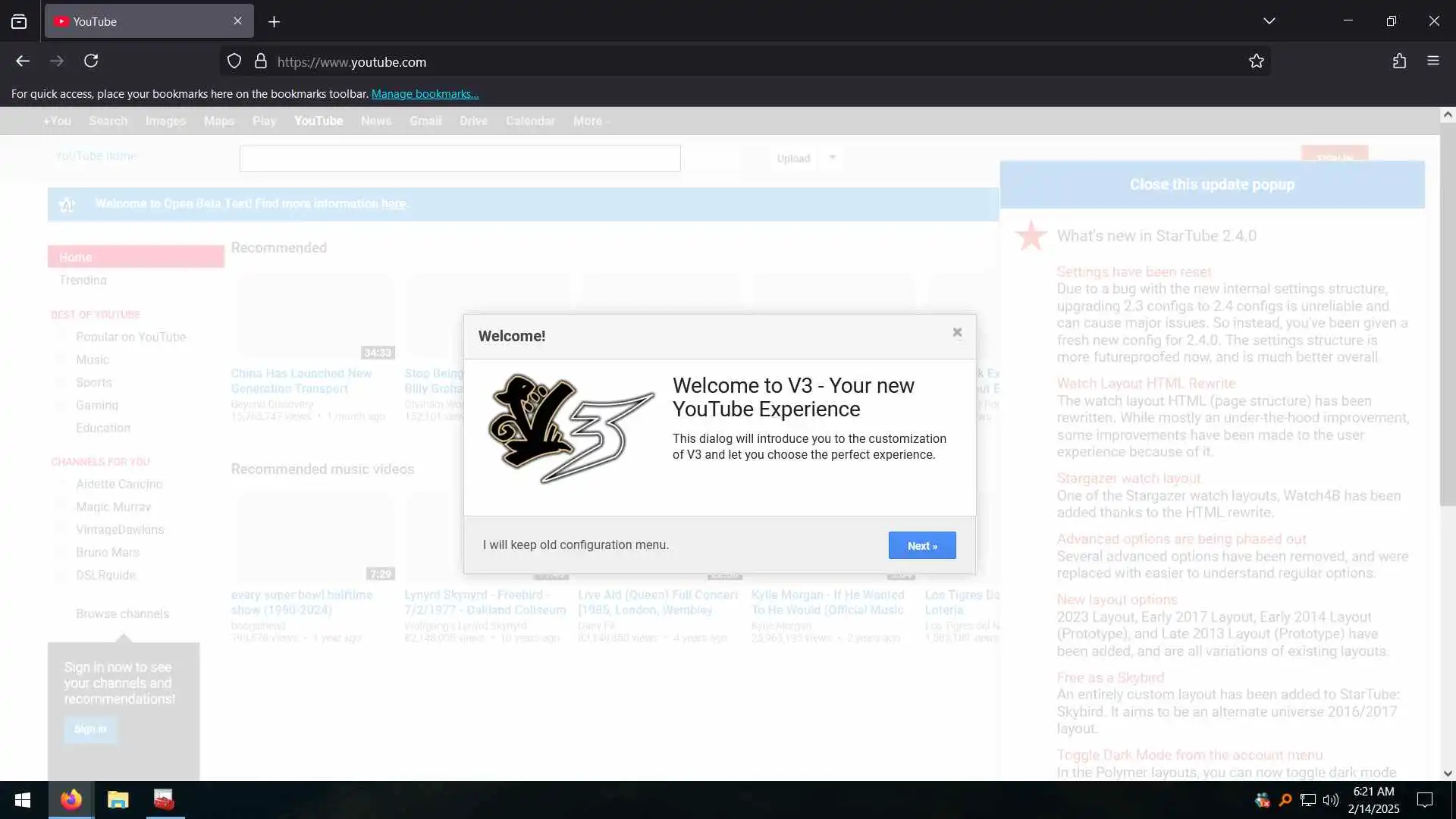
Task: Click the tracking protection shield icon
Action: click(x=234, y=61)
